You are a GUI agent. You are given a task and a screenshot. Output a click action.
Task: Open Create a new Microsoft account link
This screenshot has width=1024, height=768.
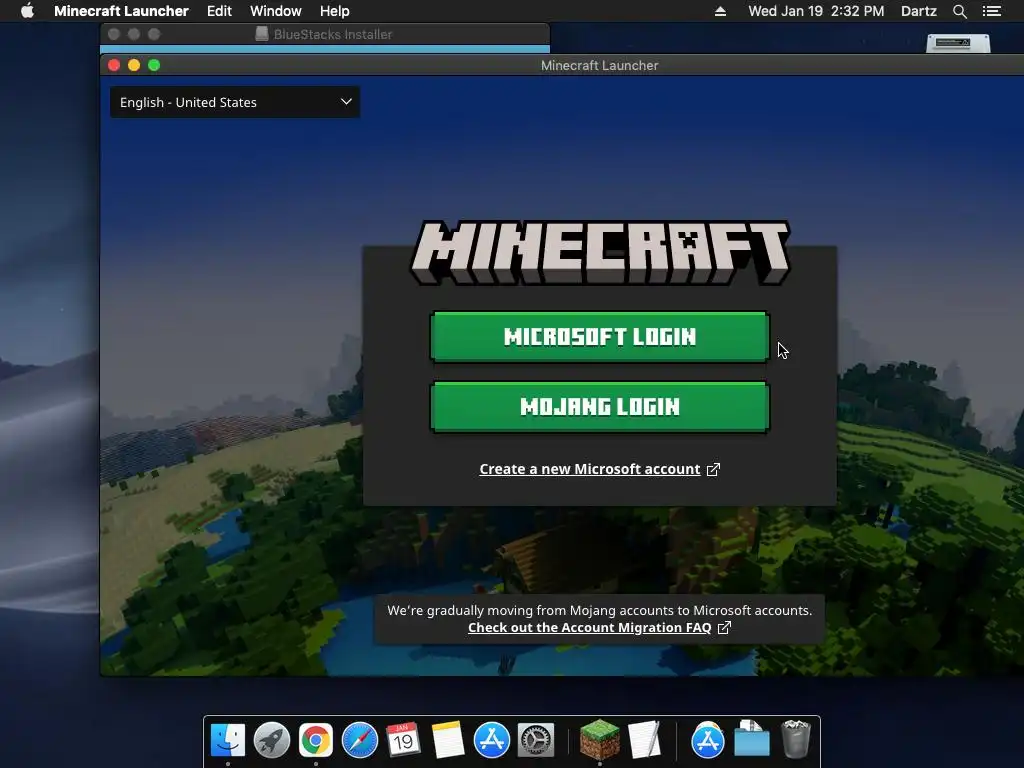(x=590, y=470)
